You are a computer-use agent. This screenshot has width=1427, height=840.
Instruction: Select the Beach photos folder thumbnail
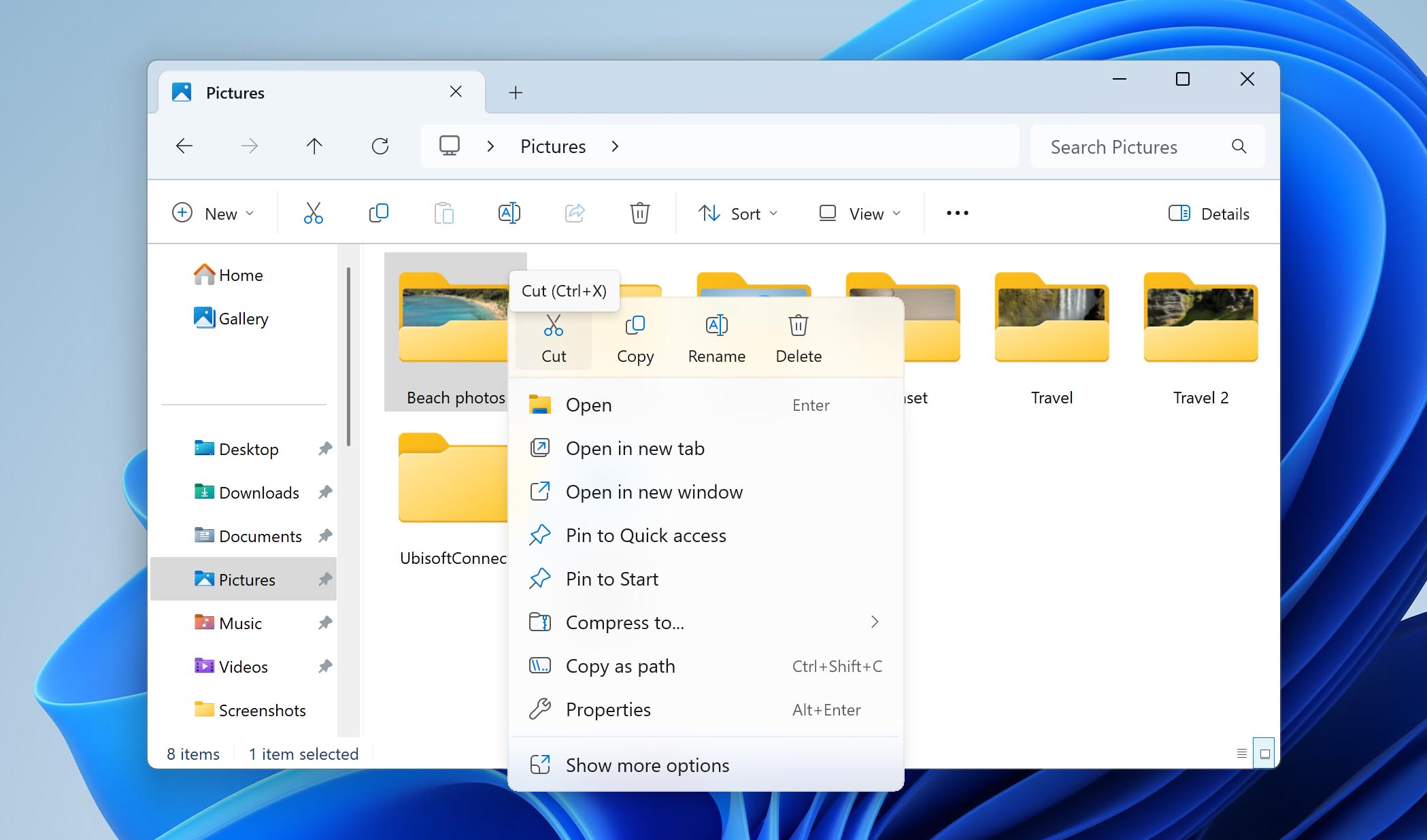pyautogui.click(x=453, y=317)
